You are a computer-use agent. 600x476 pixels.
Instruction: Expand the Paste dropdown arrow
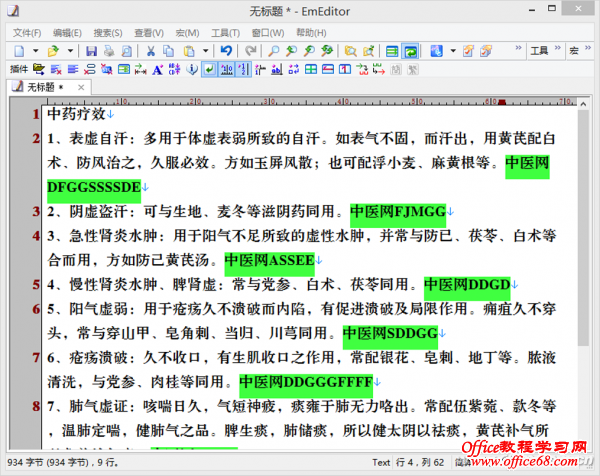[x=205, y=51]
